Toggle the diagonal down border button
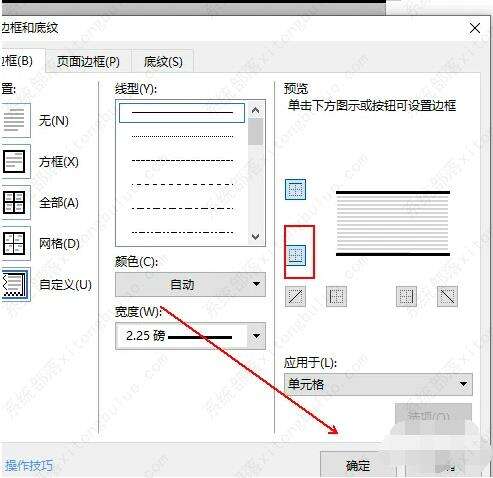This screenshot has height=478, width=493. 447,296
